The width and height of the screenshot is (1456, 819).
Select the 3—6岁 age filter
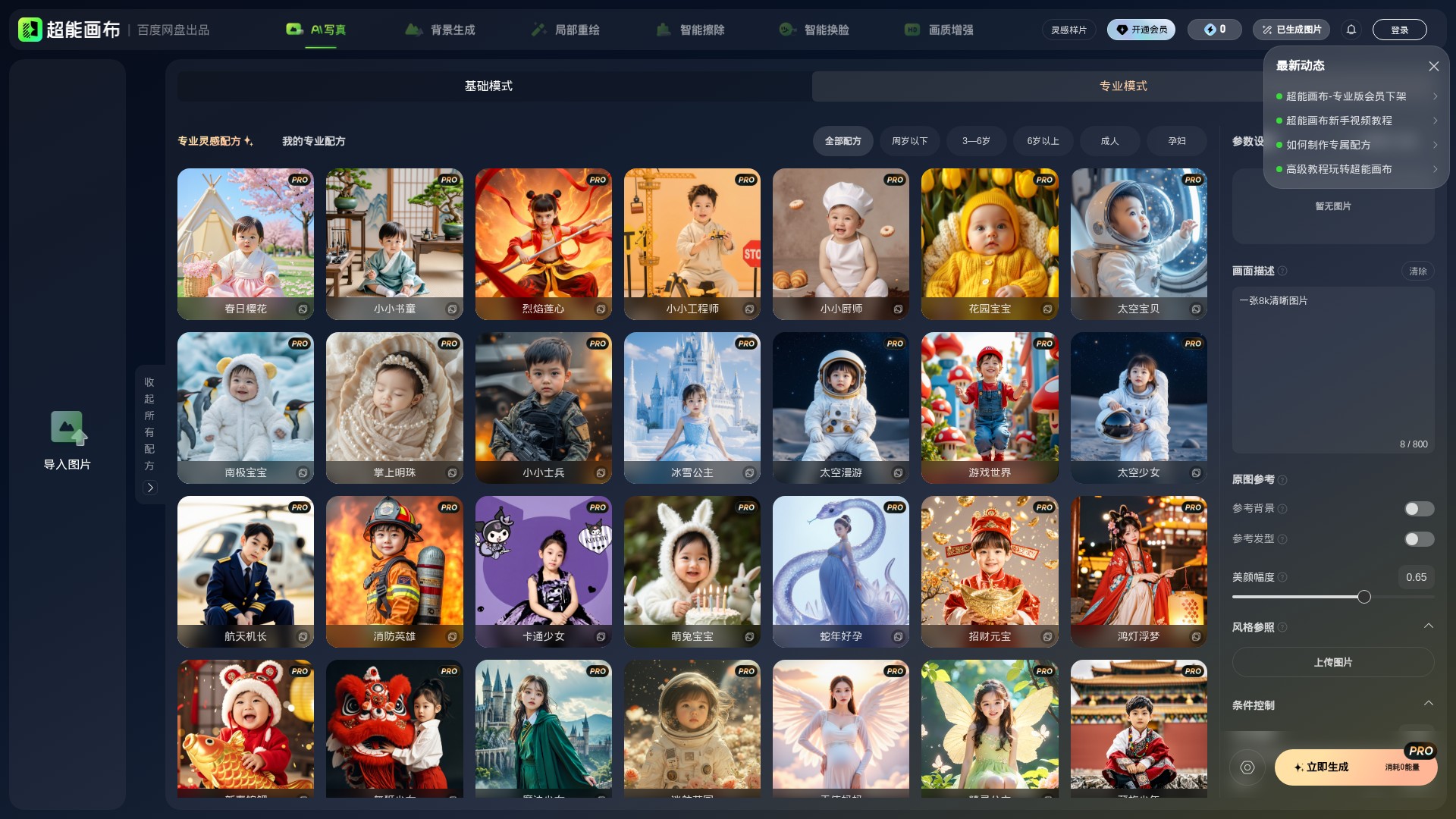tap(976, 141)
